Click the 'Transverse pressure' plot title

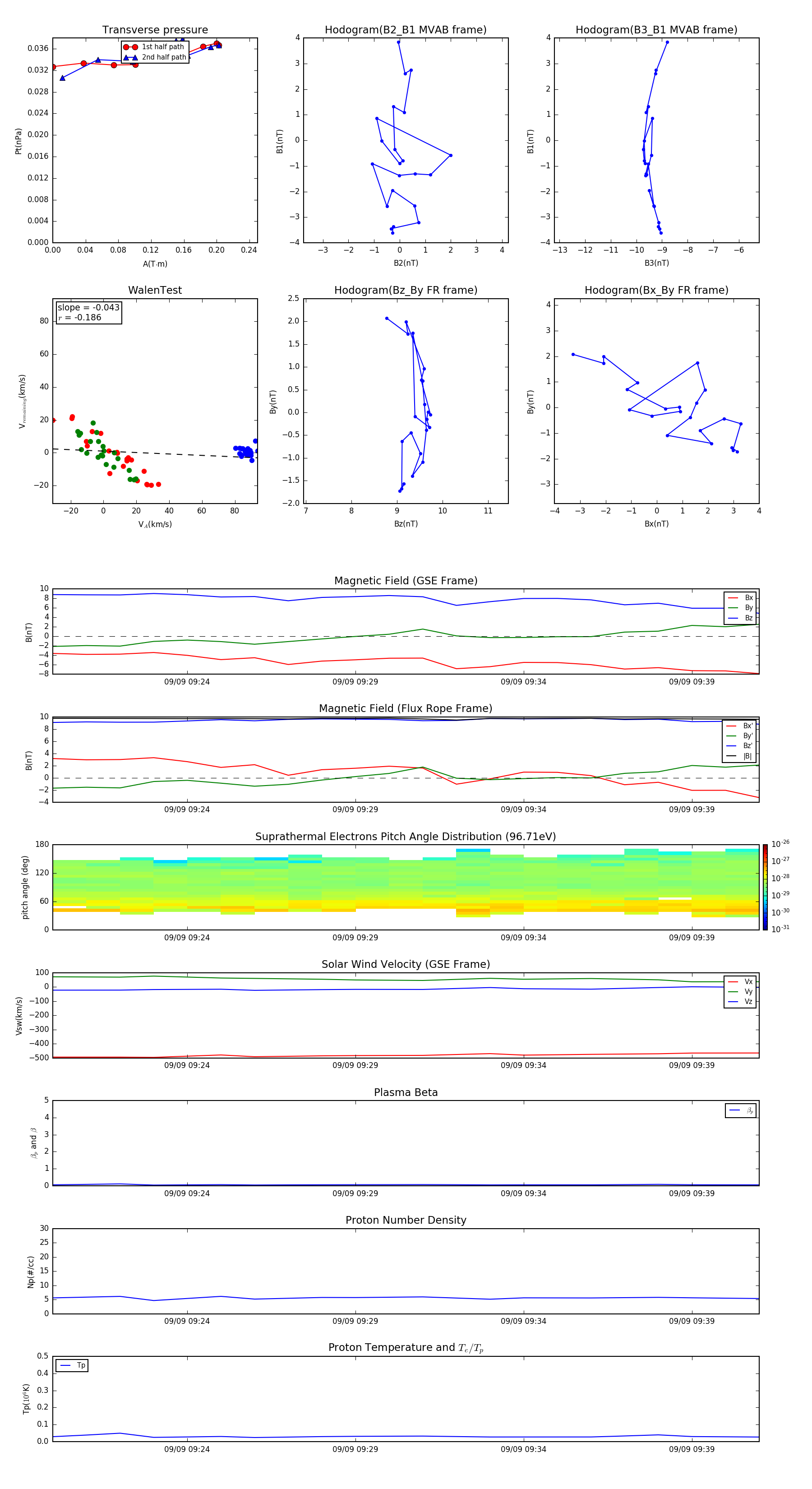(155, 30)
